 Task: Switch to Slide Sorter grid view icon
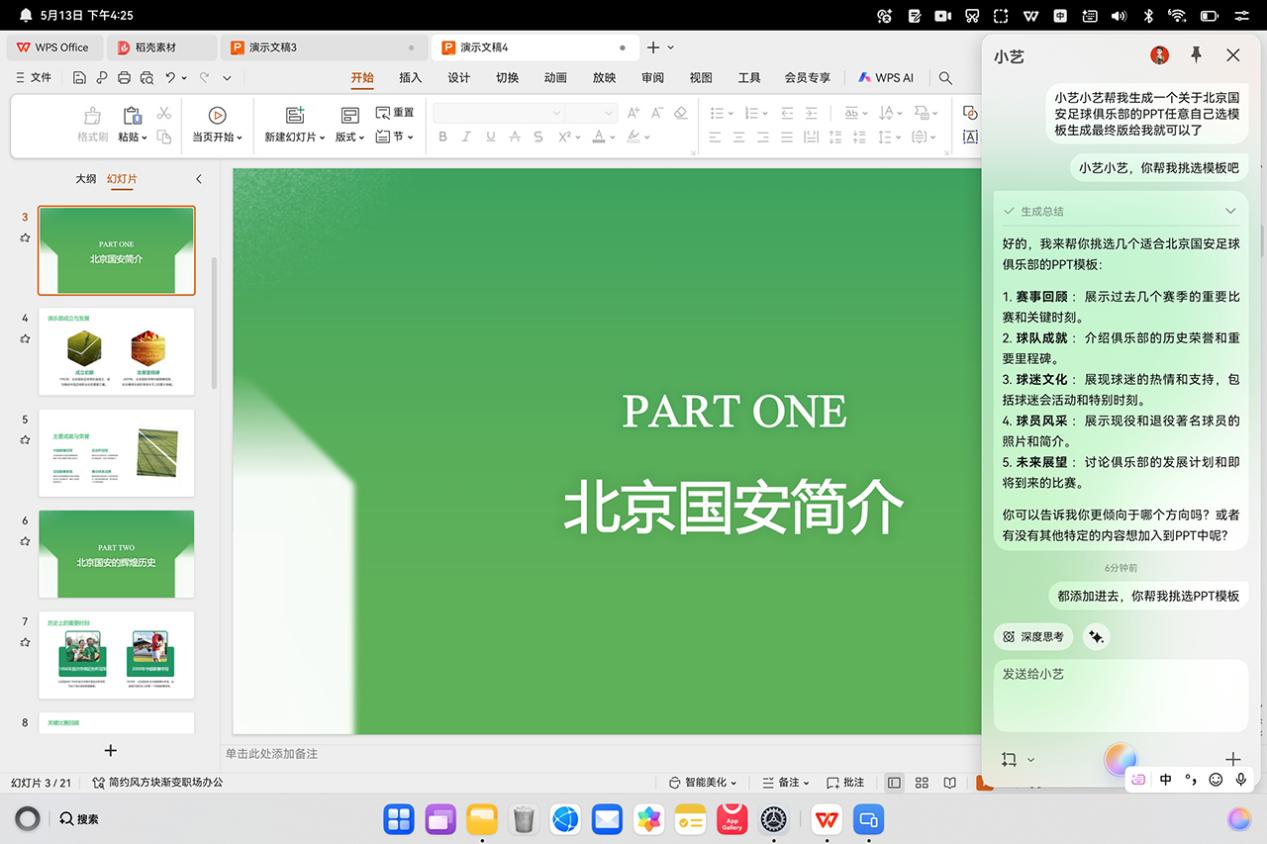(922, 782)
